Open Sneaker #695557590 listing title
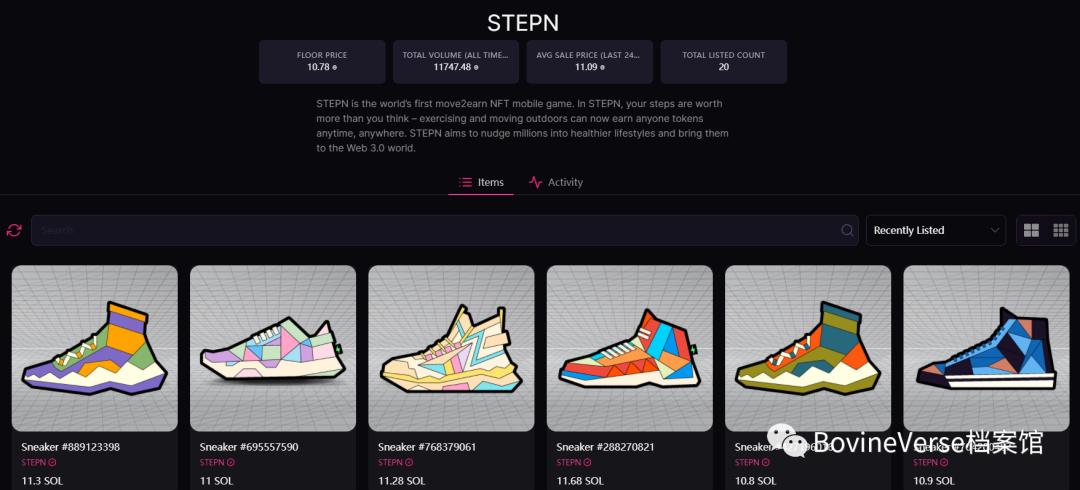The height and width of the screenshot is (490, 1080). 249,447
